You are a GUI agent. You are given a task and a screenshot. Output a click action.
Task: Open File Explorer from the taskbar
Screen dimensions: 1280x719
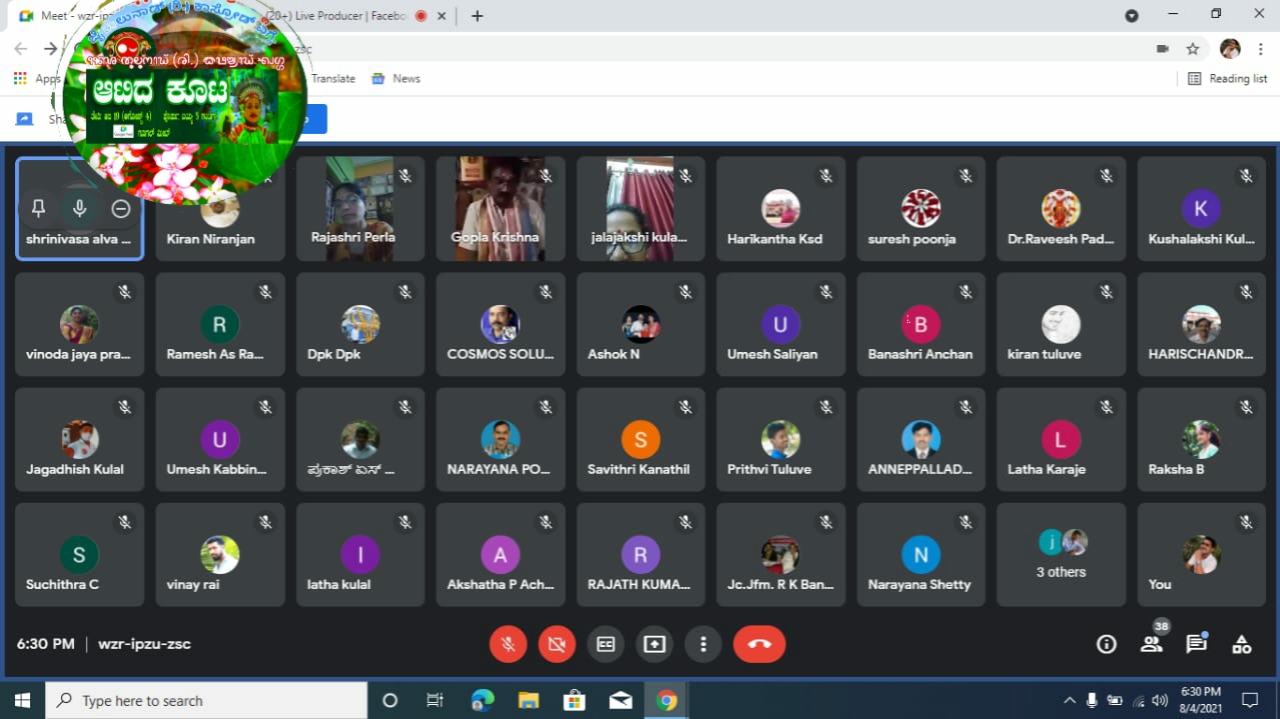528,700
